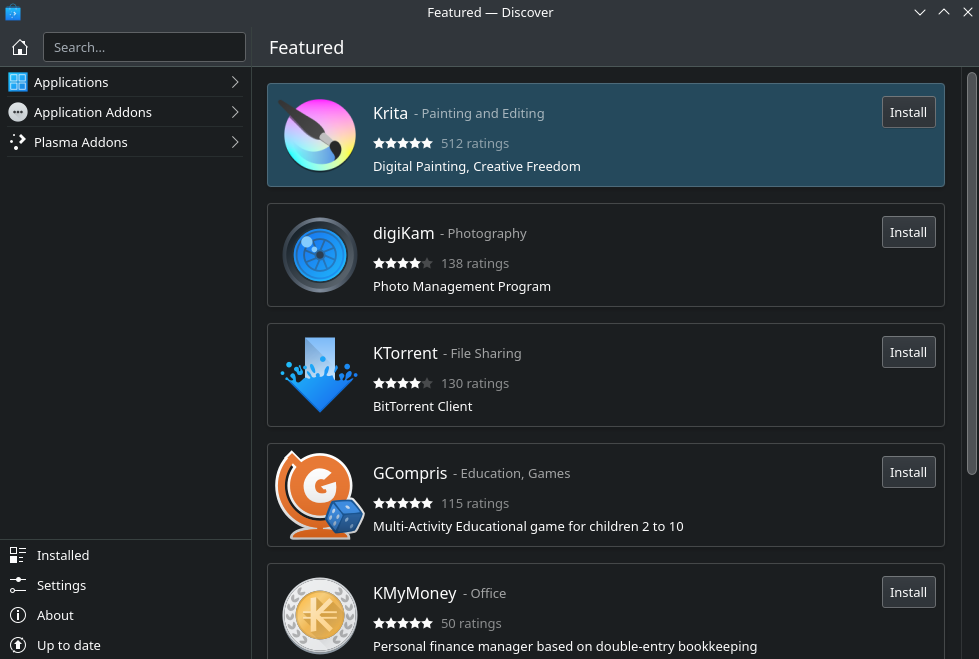979x659 pixels.
Task: Open the KTorrent title text
Action: (405, 353)
